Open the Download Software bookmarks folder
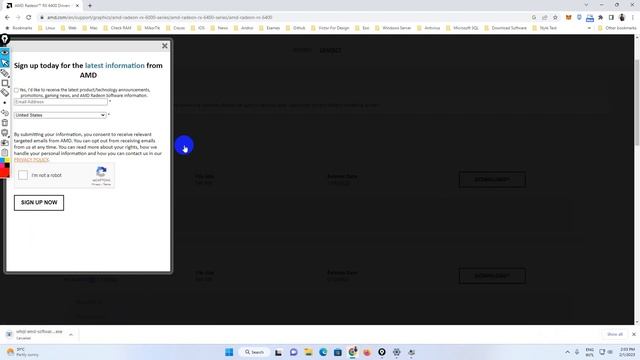640x360 pixels. (x=505, y=28)
